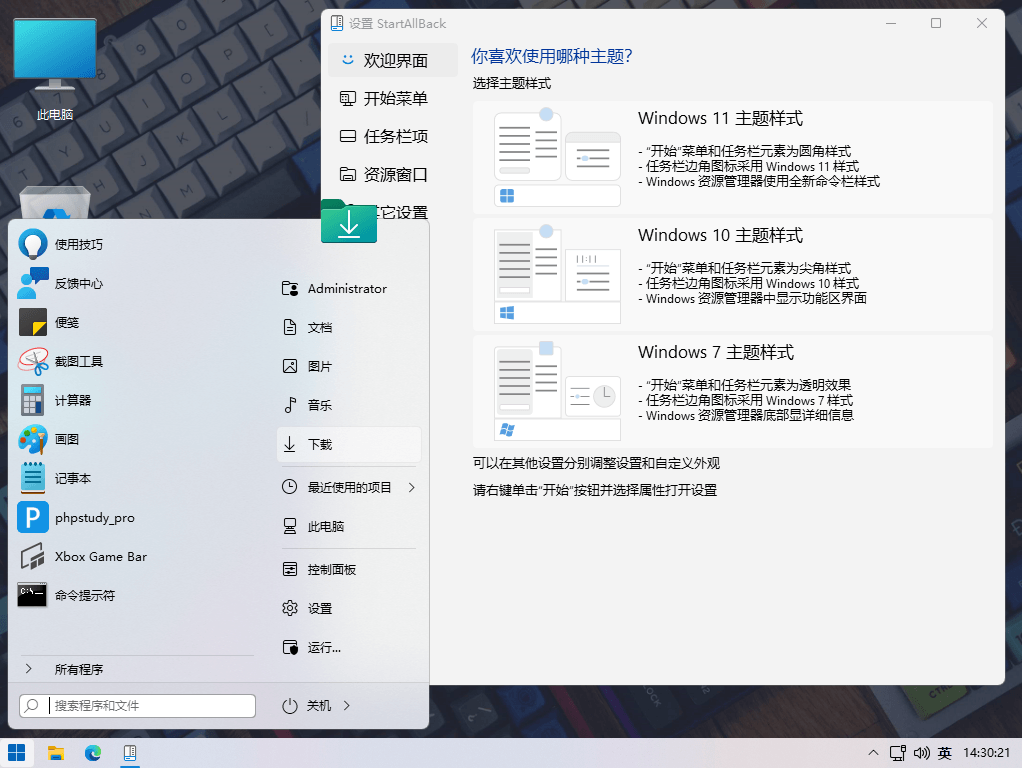
Task: Minimize the StartAllBack settings window
Action: click(891, 23)
